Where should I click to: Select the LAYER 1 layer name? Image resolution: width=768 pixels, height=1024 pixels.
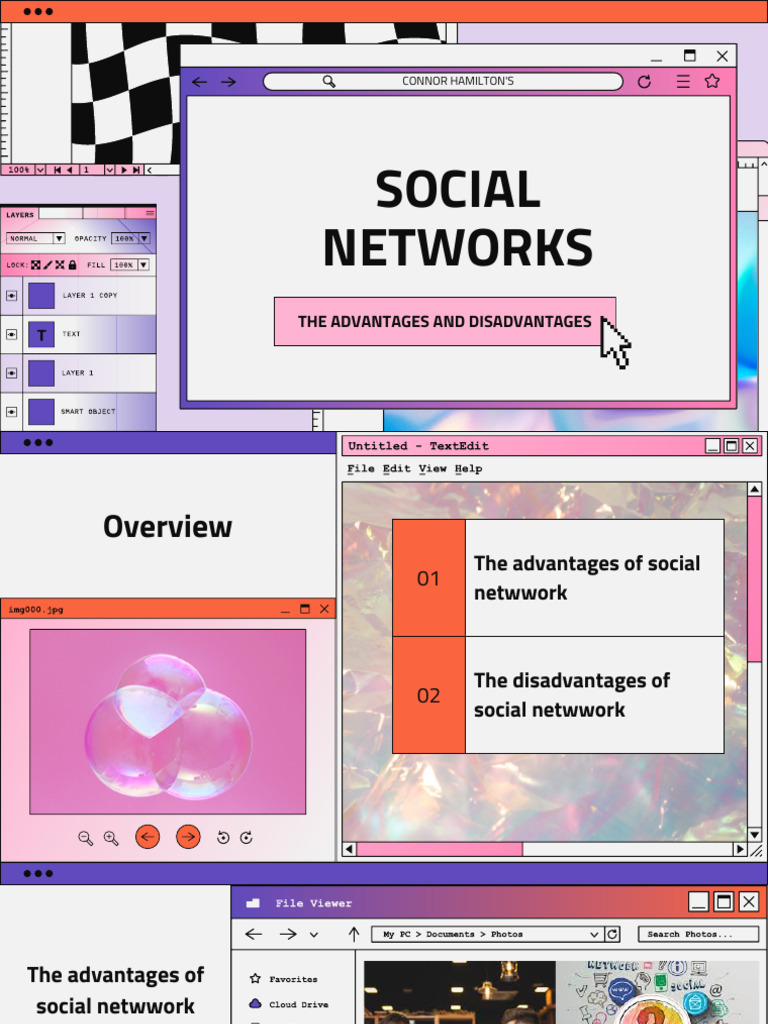pos(78,373)
